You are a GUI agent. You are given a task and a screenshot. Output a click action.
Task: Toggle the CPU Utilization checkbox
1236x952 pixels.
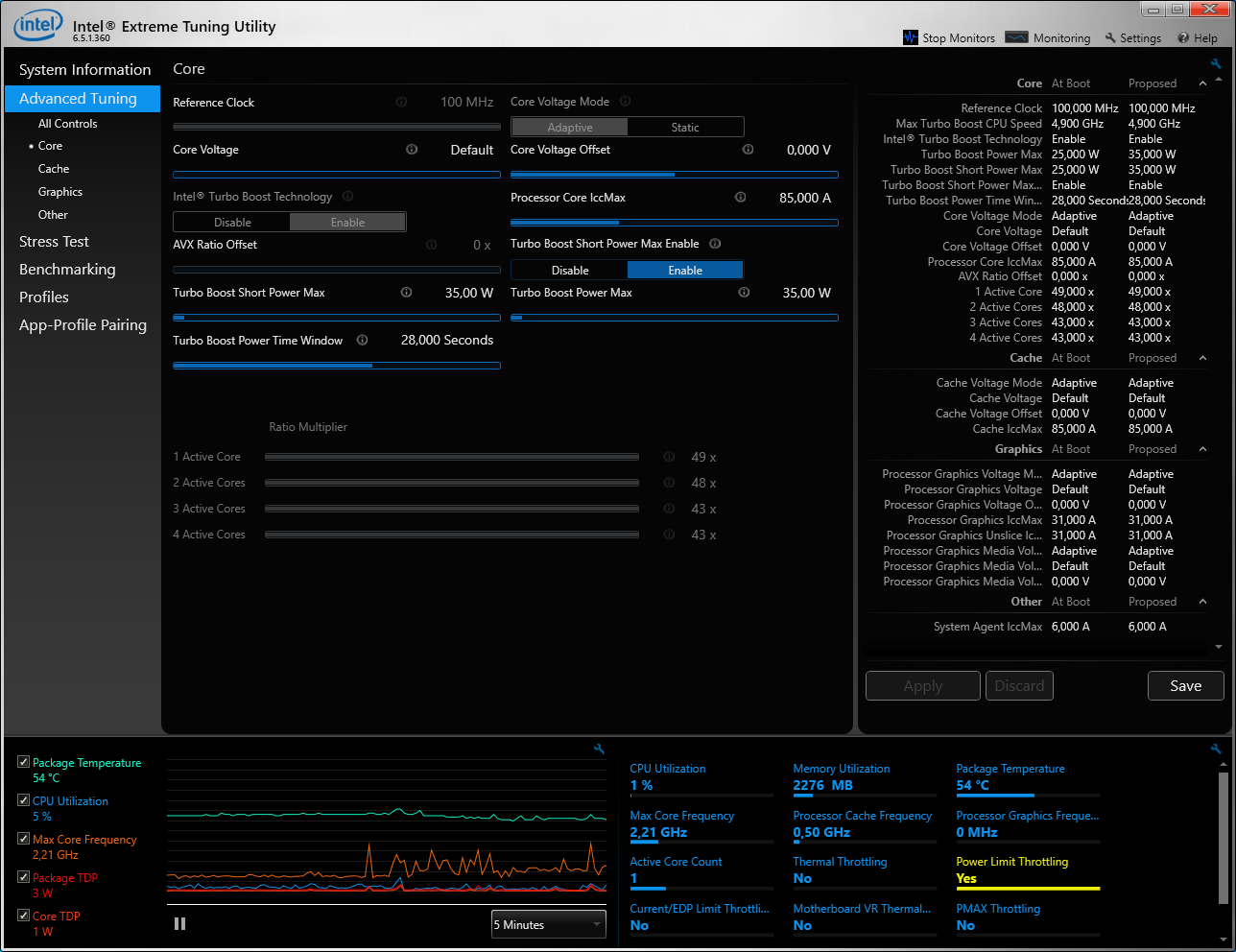pos(24,800)
